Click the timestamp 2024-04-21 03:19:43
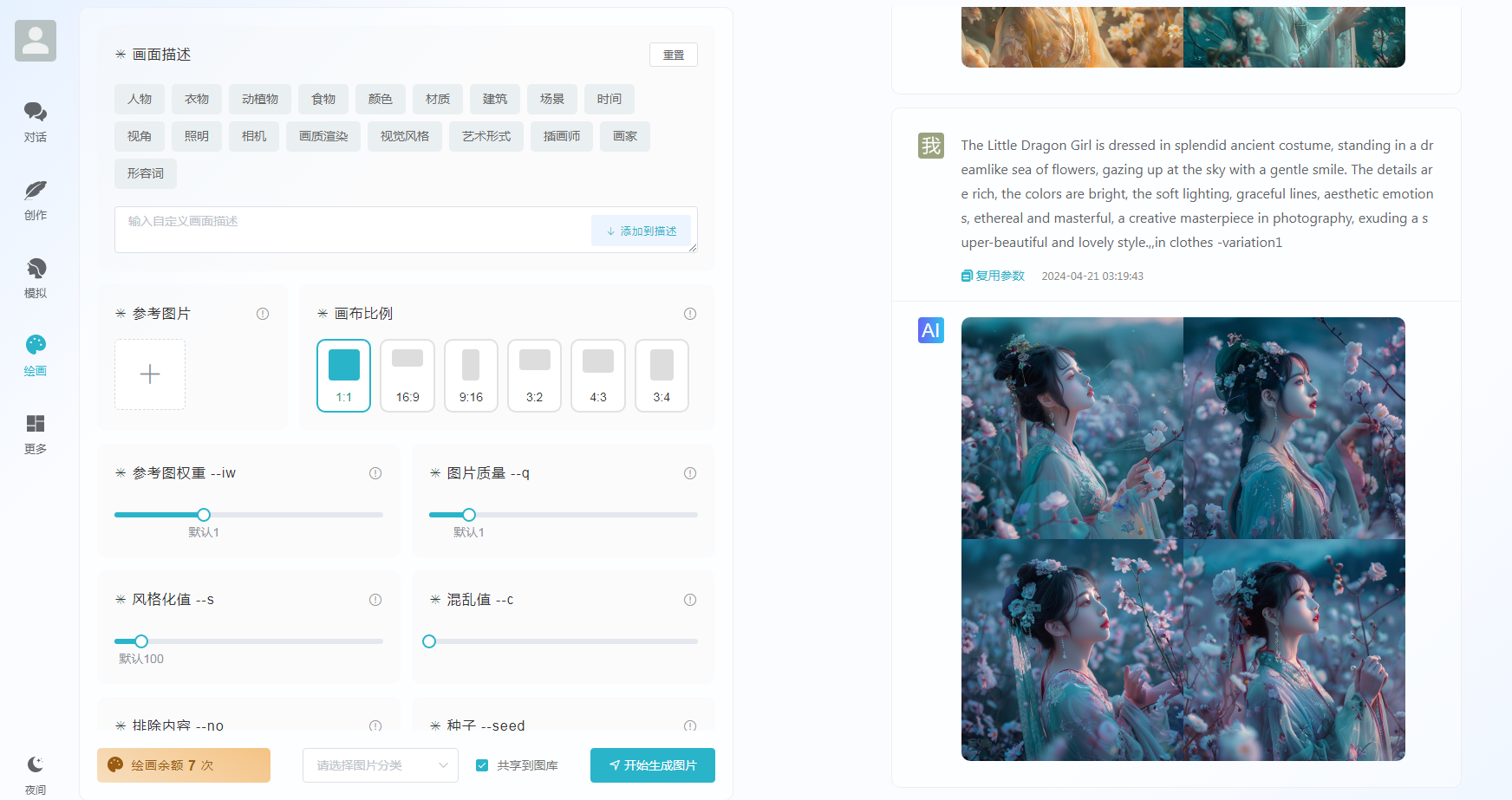Viewport: 1512px width, 800px height. 1092,276
